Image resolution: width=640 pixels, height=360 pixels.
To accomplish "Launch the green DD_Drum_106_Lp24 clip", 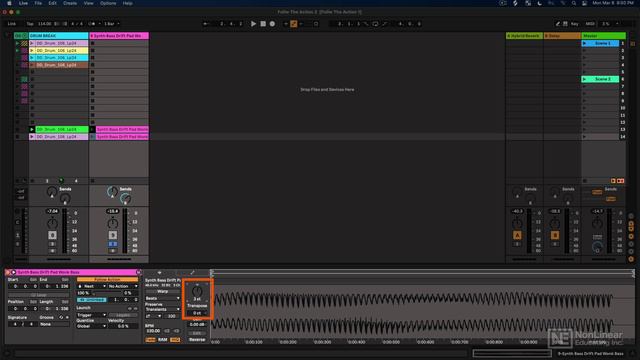I will (x=32, y=129).
